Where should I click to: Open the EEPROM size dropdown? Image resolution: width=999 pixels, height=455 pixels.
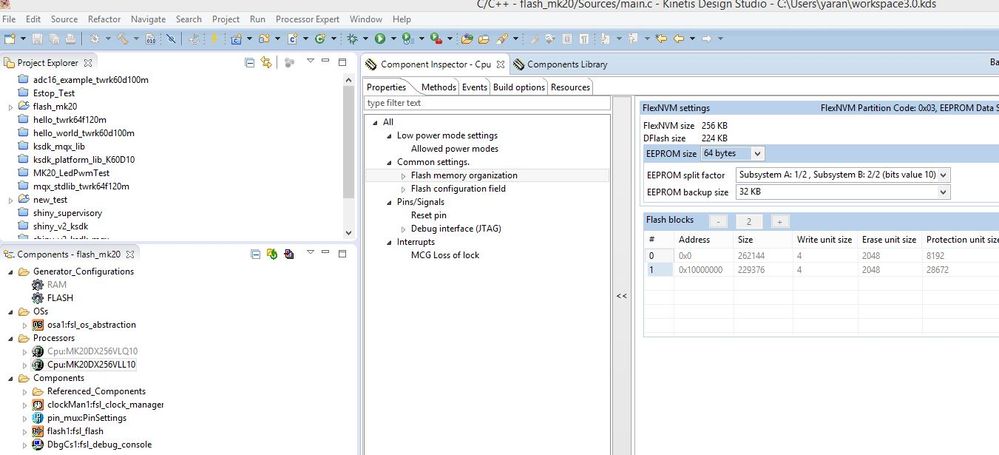[757, 154]
